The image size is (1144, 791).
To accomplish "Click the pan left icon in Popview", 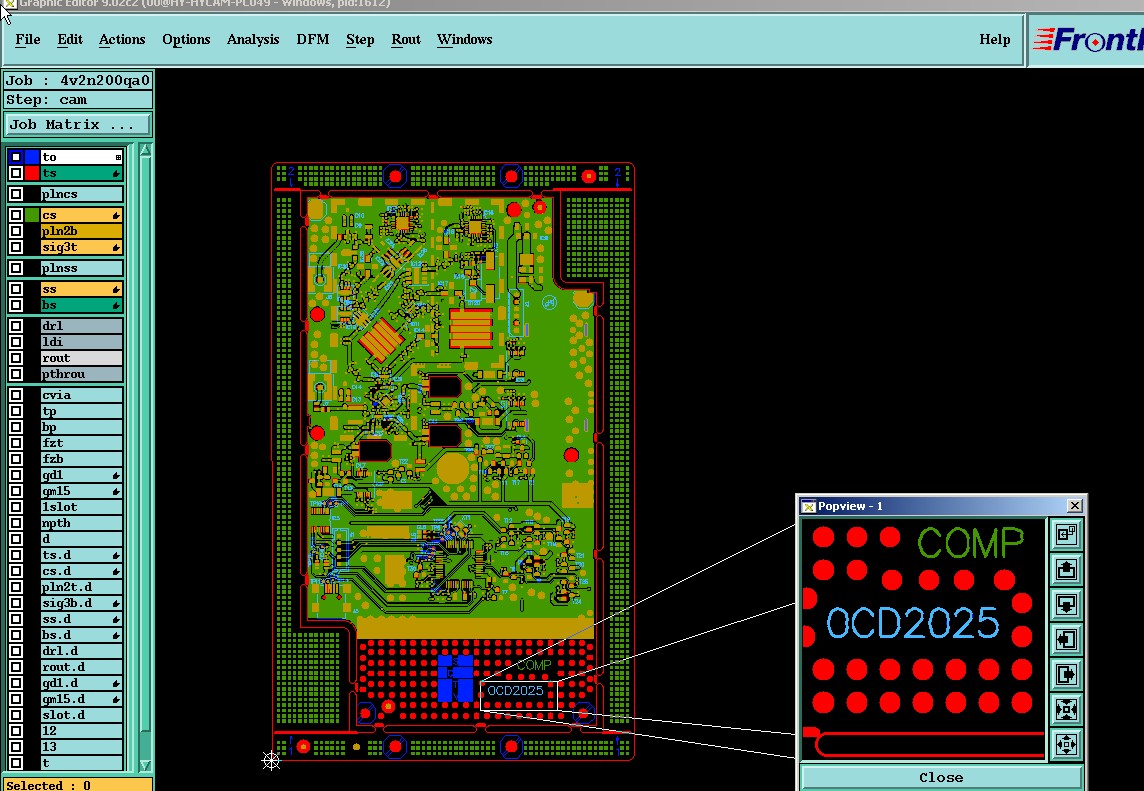I will (1066, 639).
